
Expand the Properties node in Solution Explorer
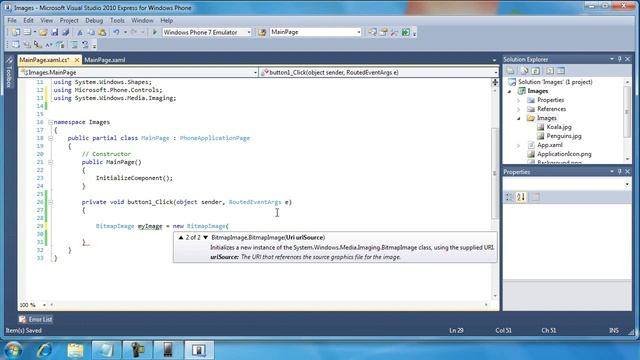519,100
